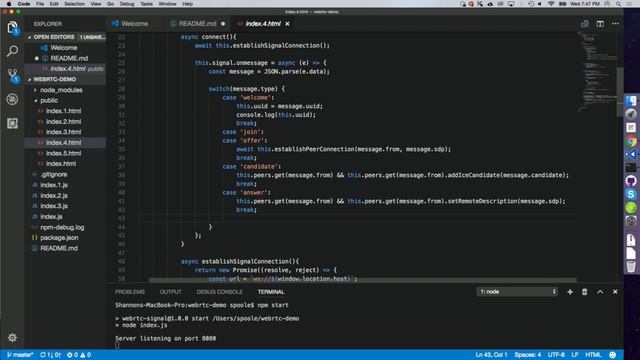The width and height of the screenshot is (640, 360).
Task: Split the editor with the split icon
Action: (600, 24)
